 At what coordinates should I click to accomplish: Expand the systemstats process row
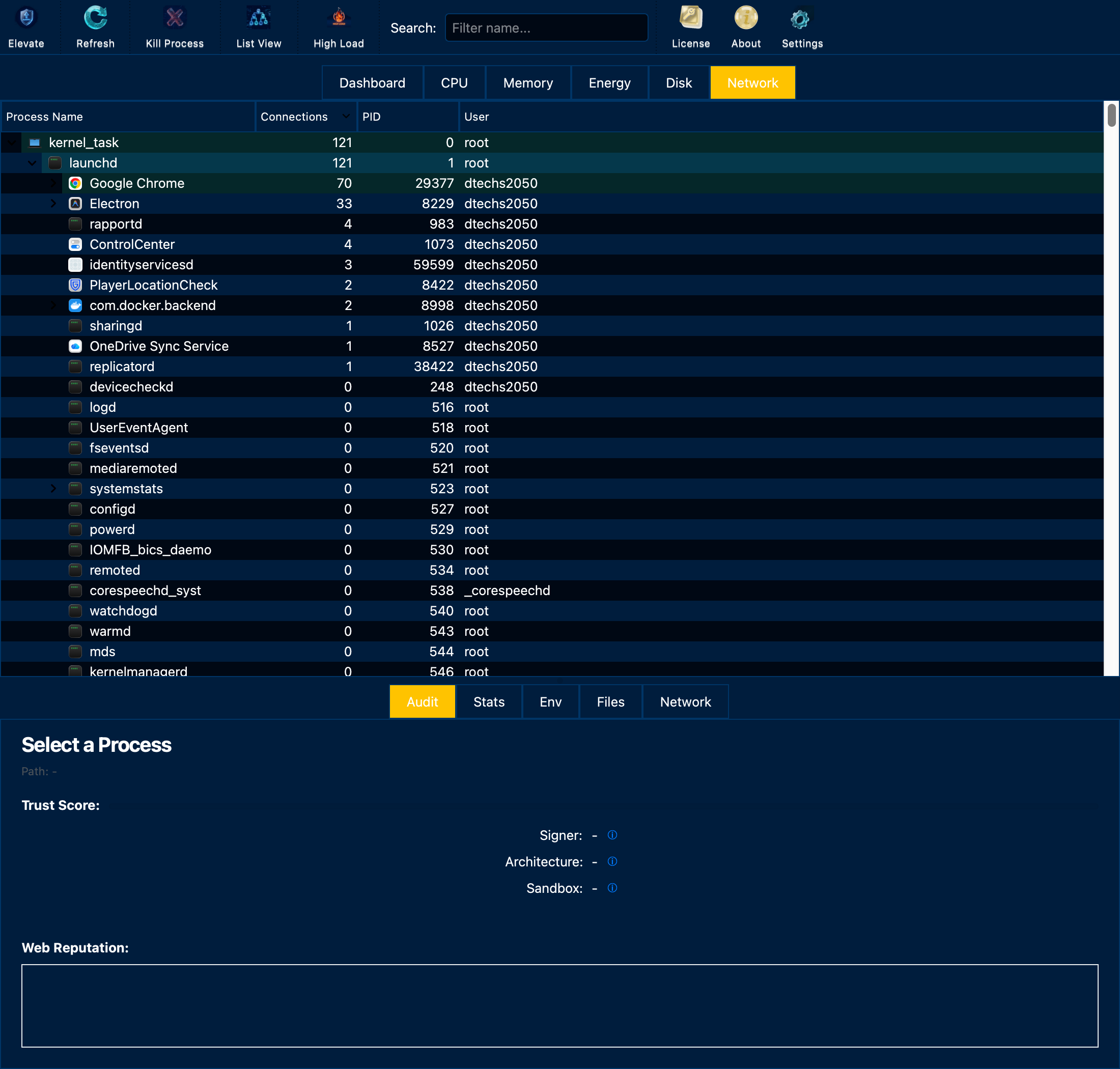point(53,488)
